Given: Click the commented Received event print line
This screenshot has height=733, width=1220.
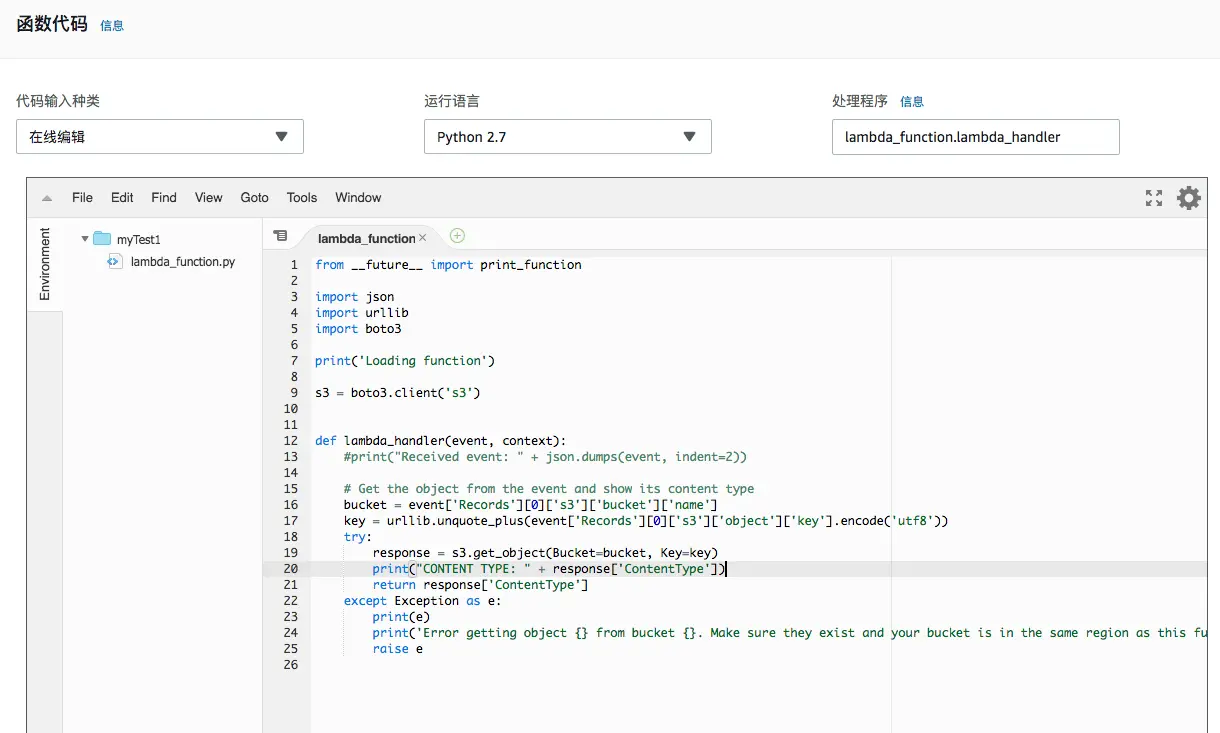Looking at the screenshot, I should (545, 457).
